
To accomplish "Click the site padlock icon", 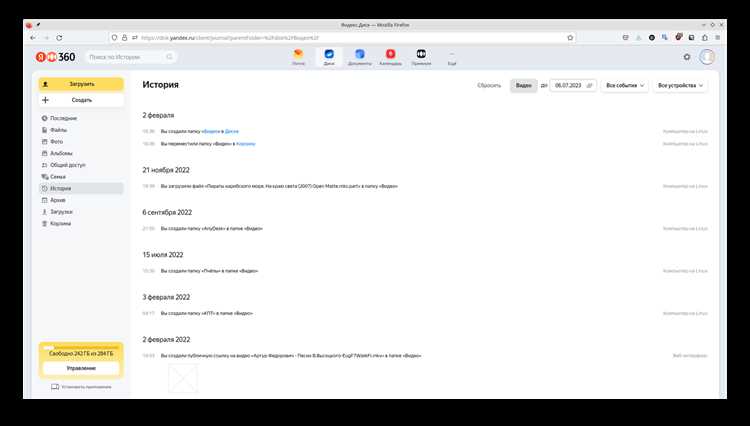I will 124,37.
